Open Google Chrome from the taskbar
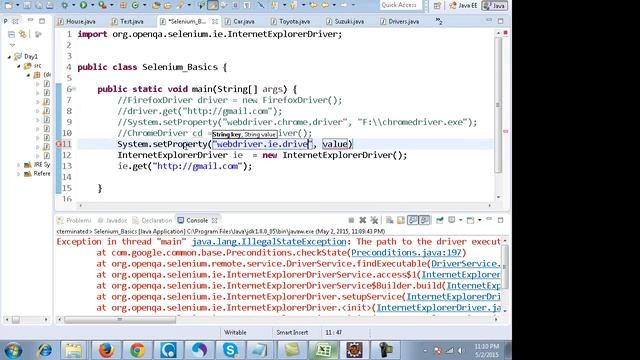This screenshot has height=360, width=640. pos(137,350)
